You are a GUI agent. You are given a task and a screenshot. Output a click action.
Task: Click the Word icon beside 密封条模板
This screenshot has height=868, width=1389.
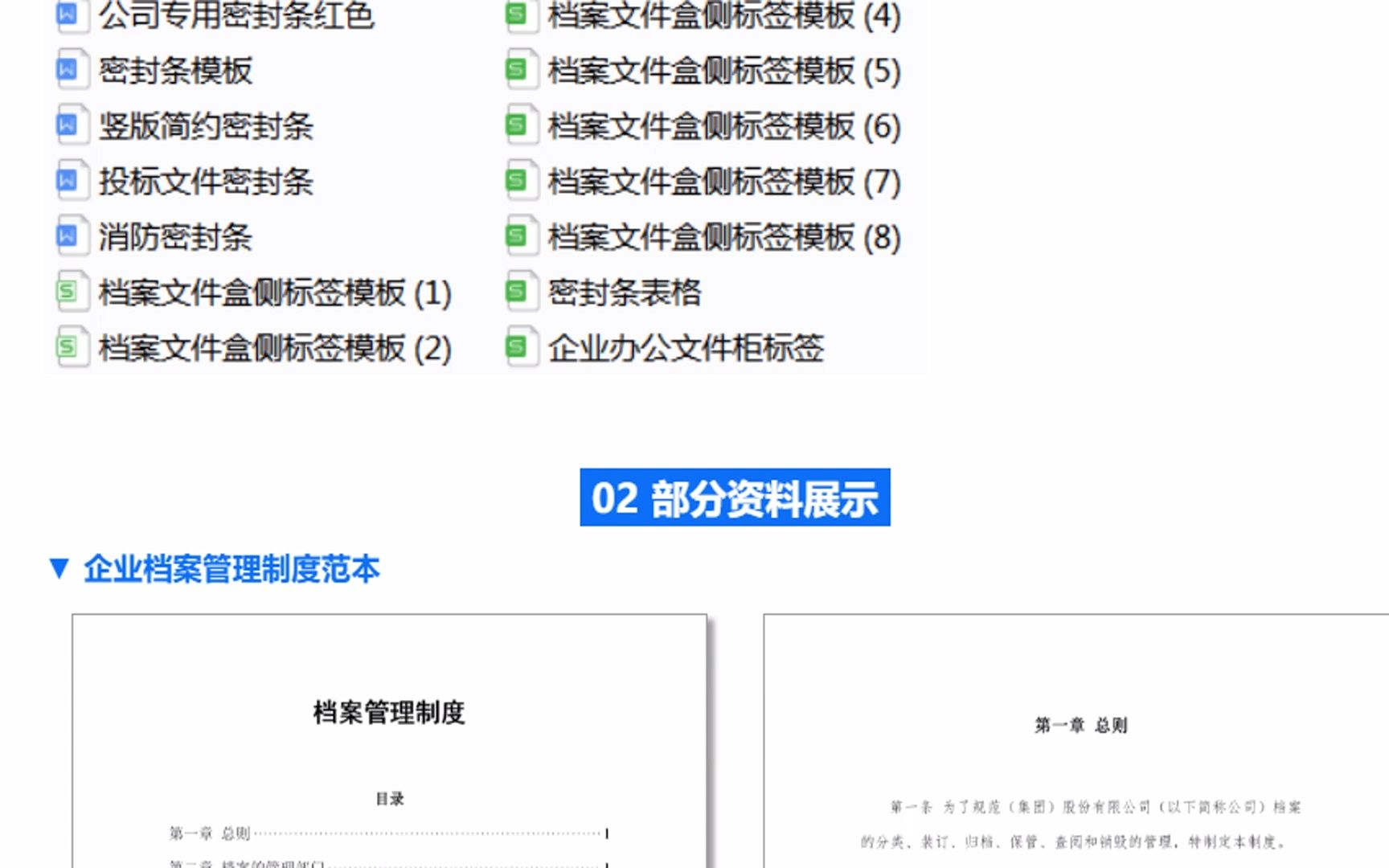(72, 71)
